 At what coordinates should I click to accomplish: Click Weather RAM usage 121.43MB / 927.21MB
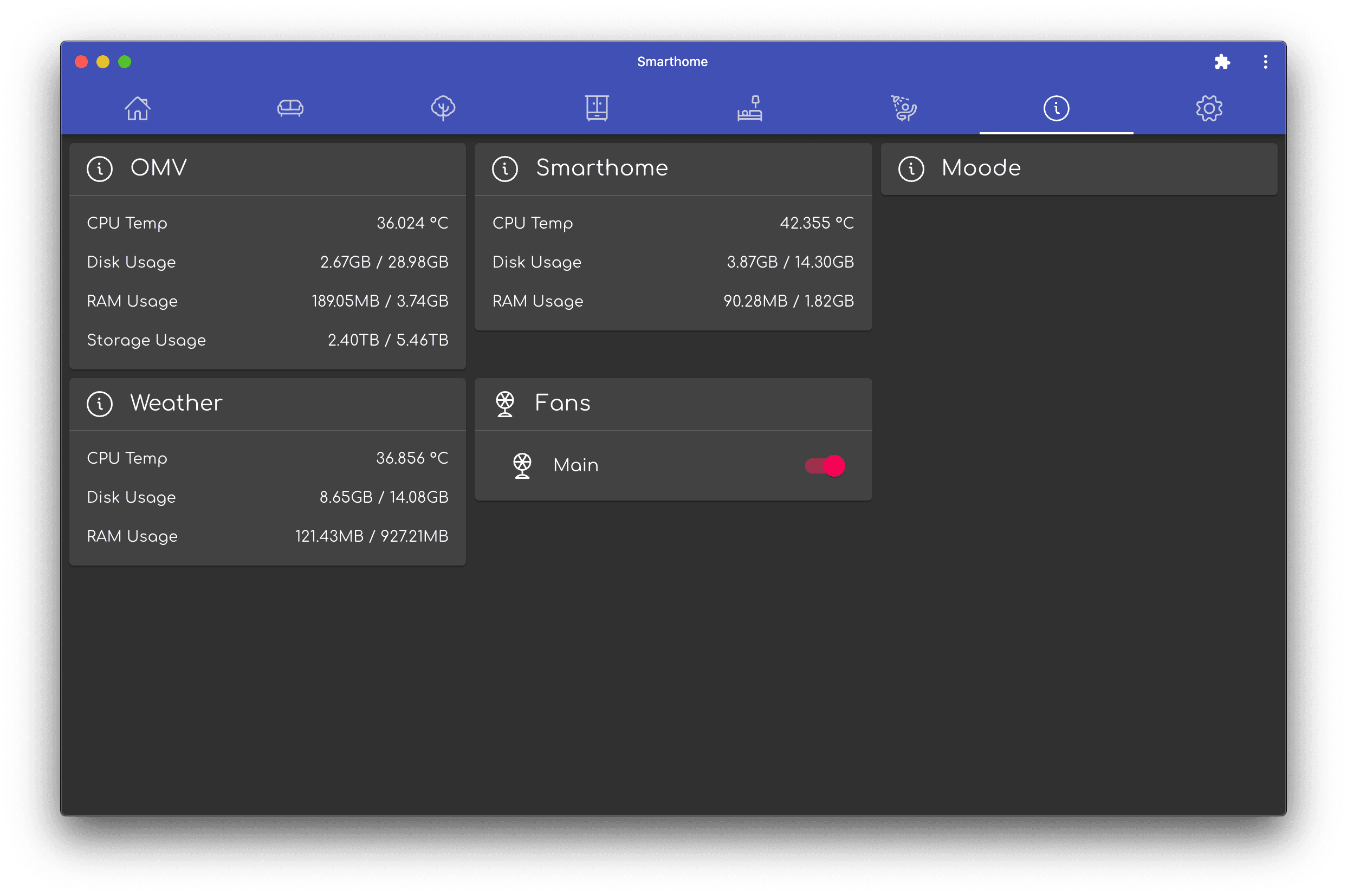pyautogui.click(x=372, y=536)
